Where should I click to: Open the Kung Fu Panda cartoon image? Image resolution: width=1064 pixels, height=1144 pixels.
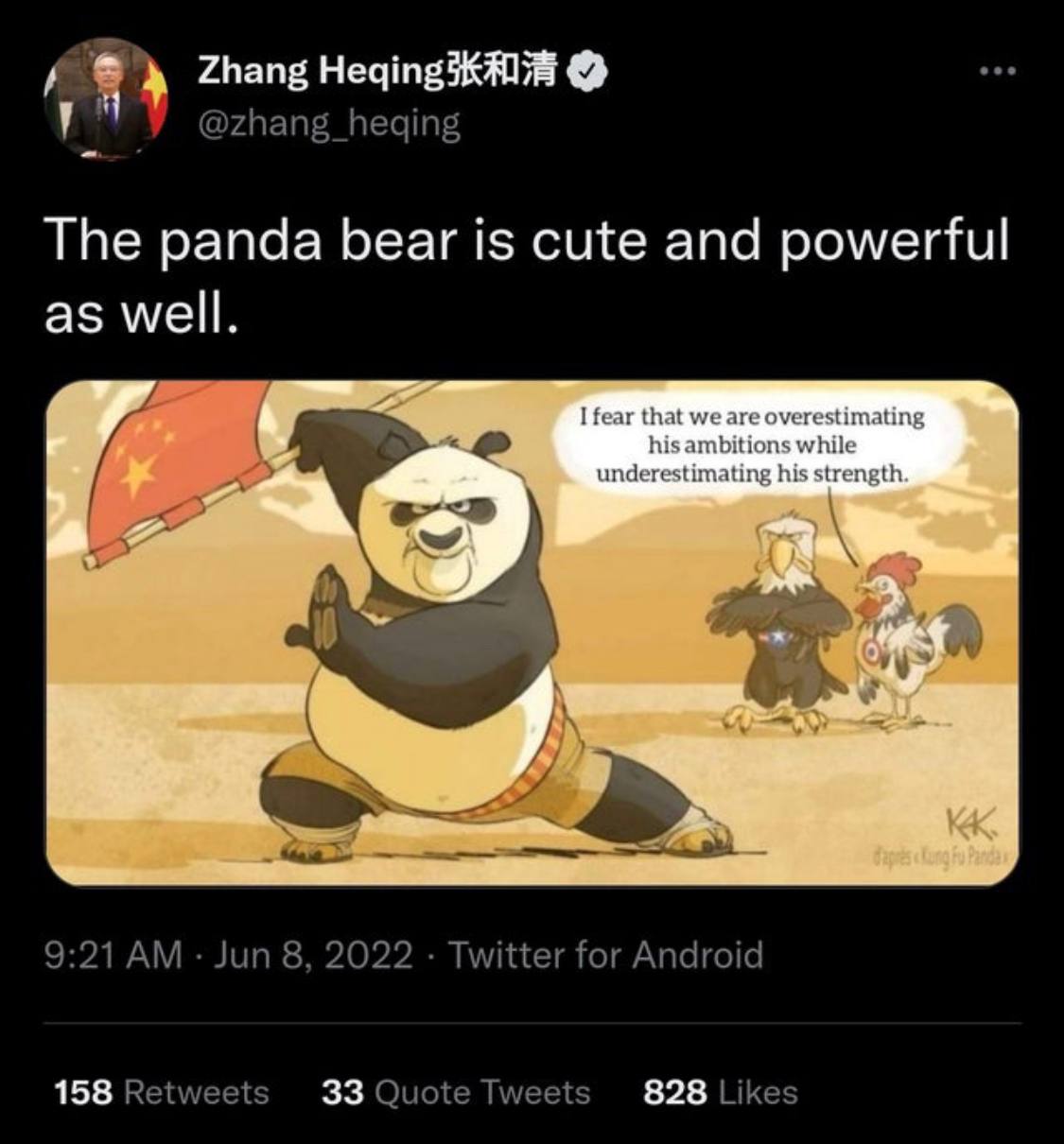point(532,633)
